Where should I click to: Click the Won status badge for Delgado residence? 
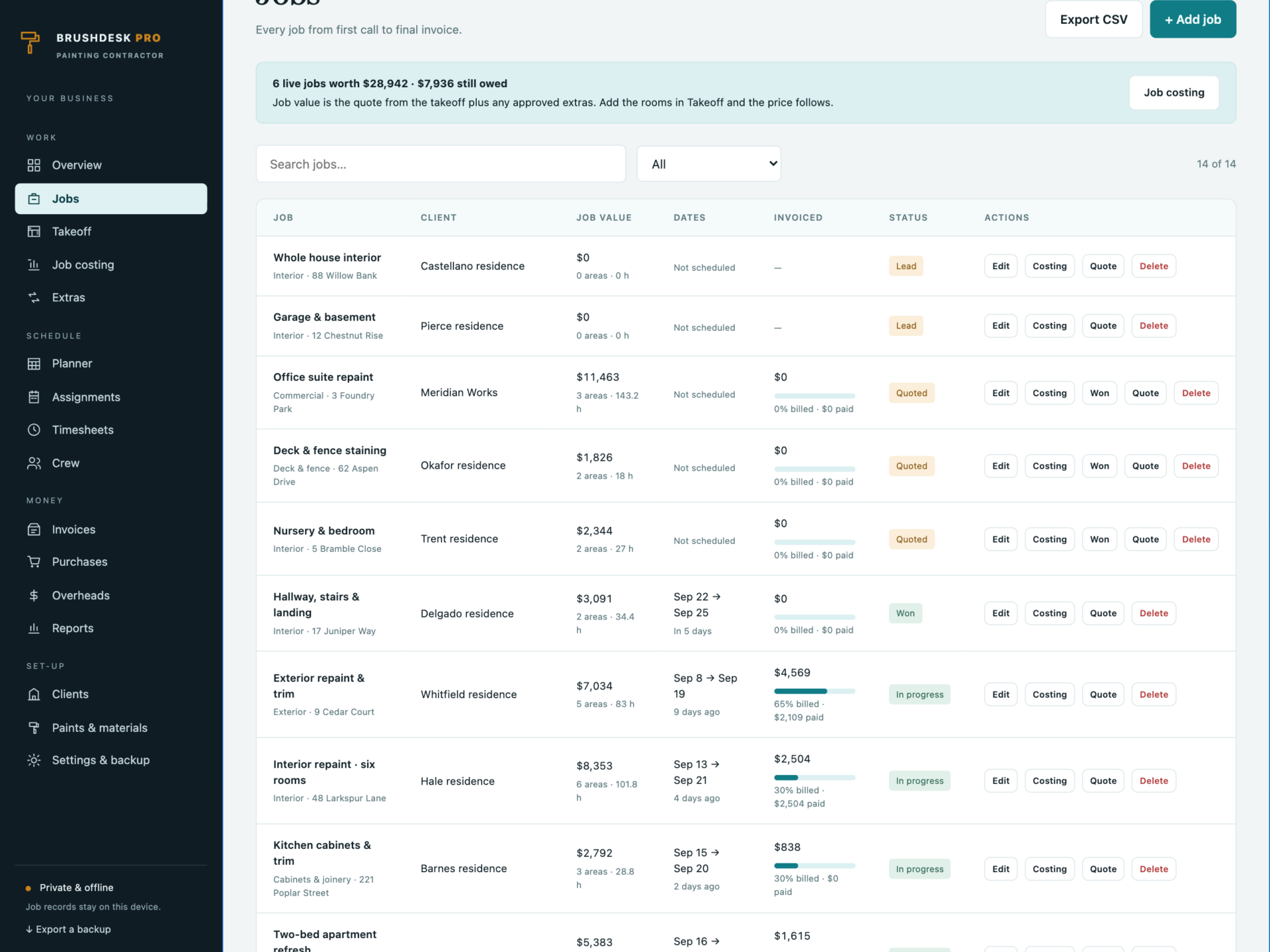905,613
